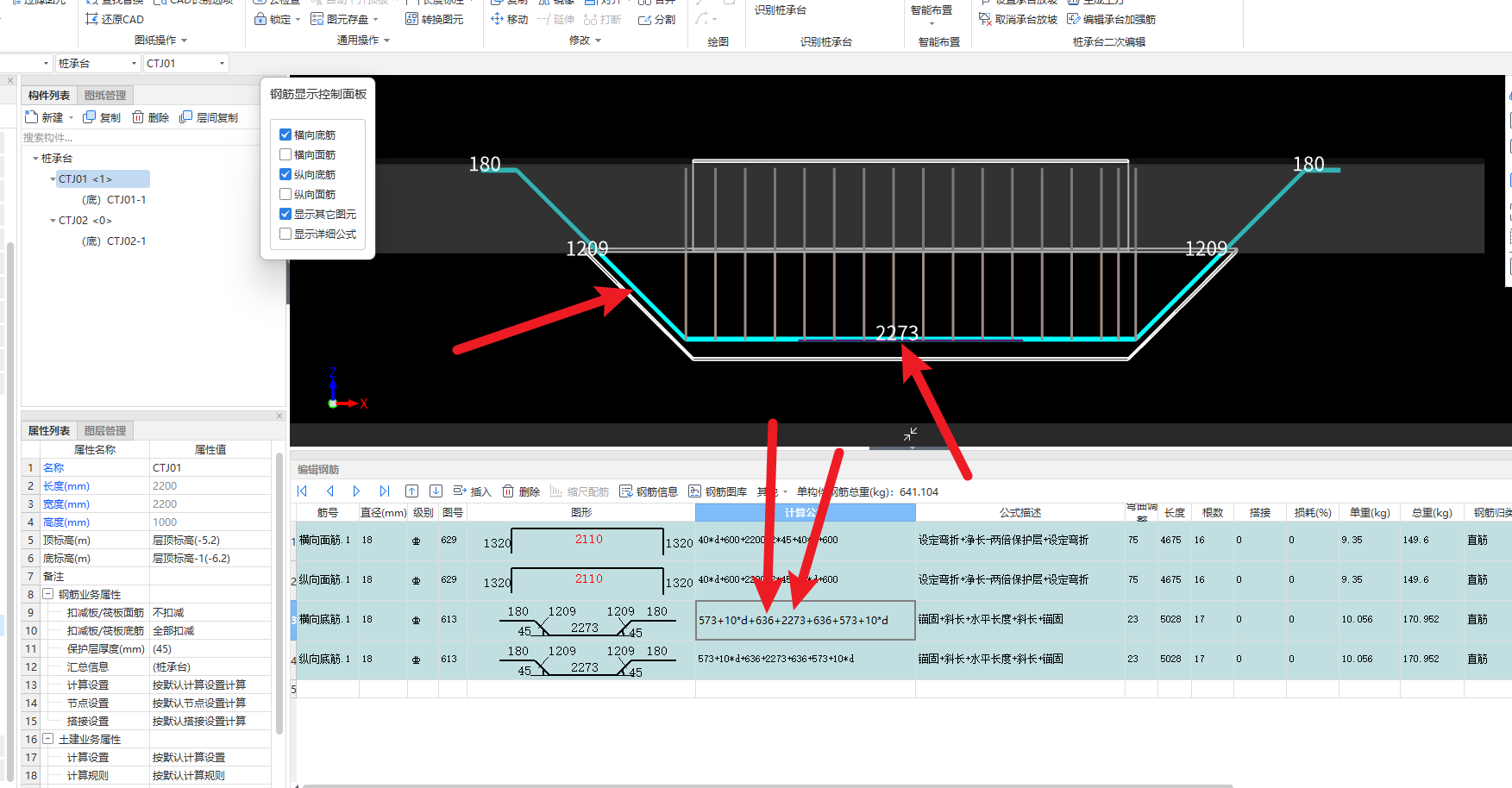This screenshot has height=788, width=1512.
Task: Click 横向底筋.1 formula cell 573+10*d+636+2273
Action: [806, 620]
